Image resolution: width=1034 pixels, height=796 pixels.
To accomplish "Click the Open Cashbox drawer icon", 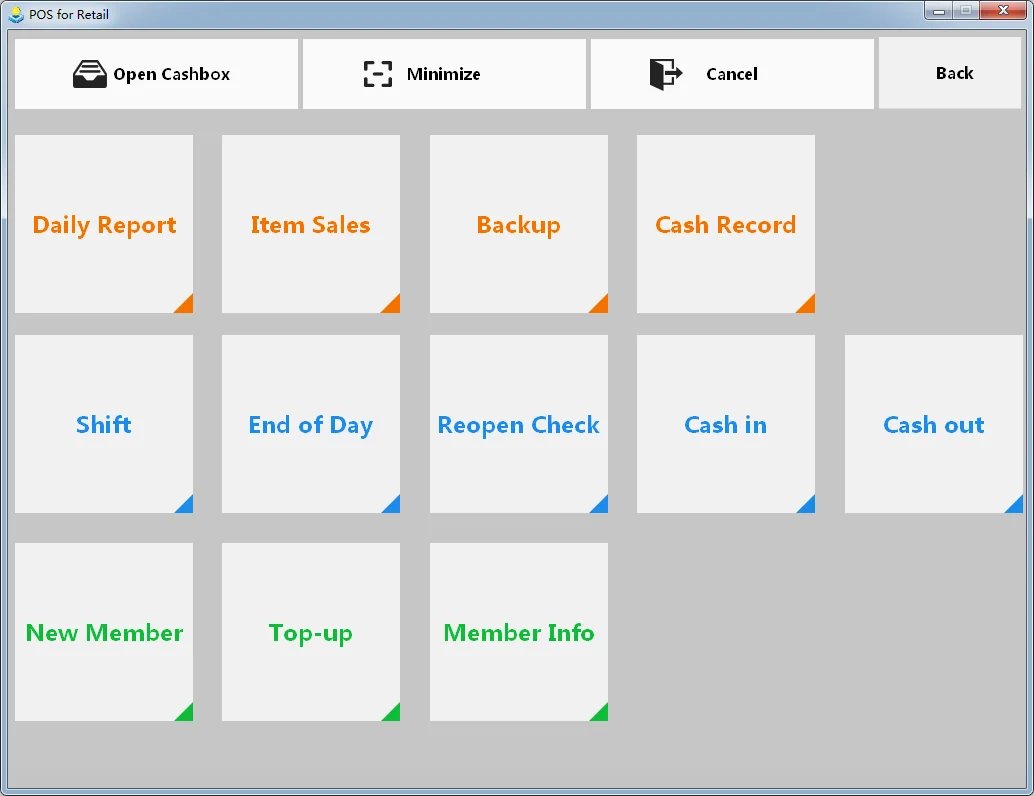I will (x=89, y=74).
